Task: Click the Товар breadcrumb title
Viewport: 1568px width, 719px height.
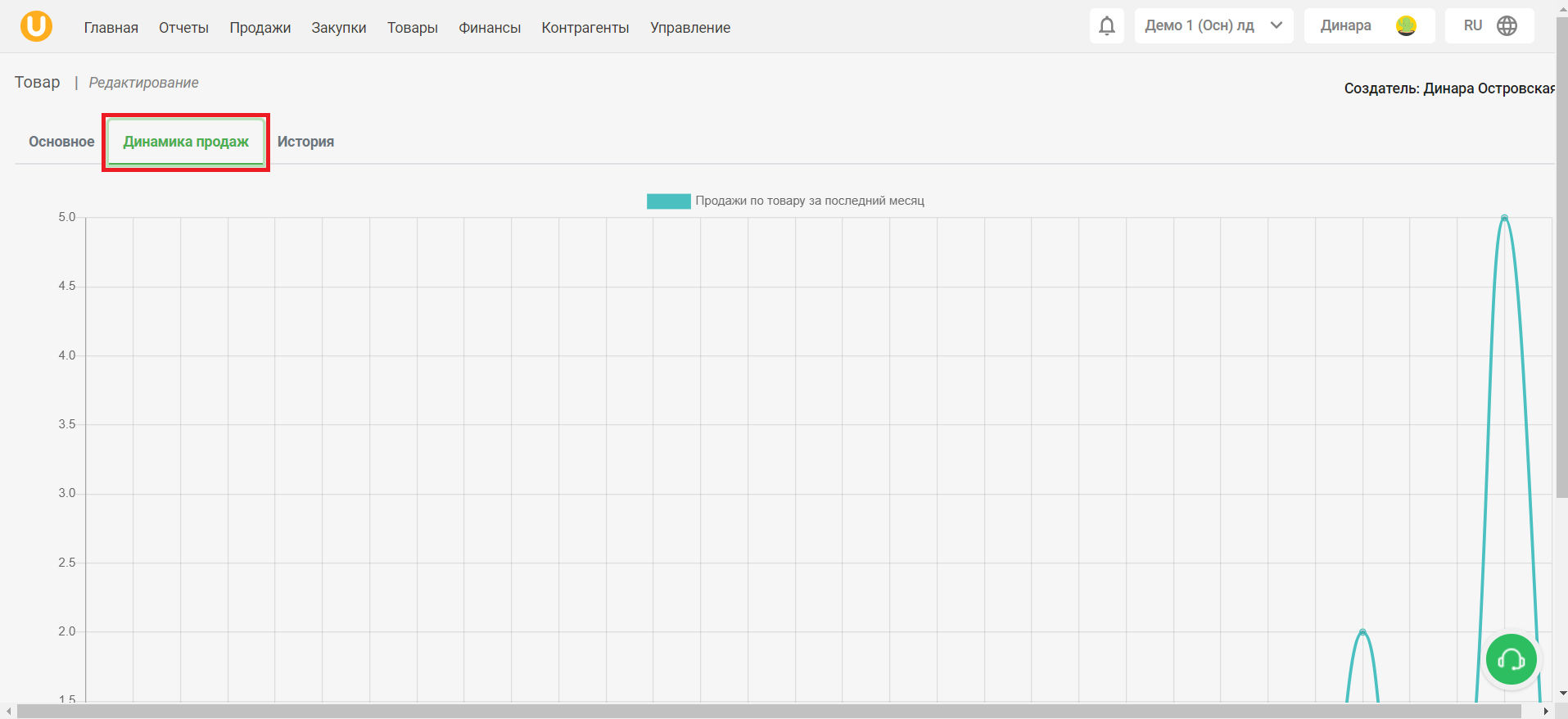Action: (38, 82)
